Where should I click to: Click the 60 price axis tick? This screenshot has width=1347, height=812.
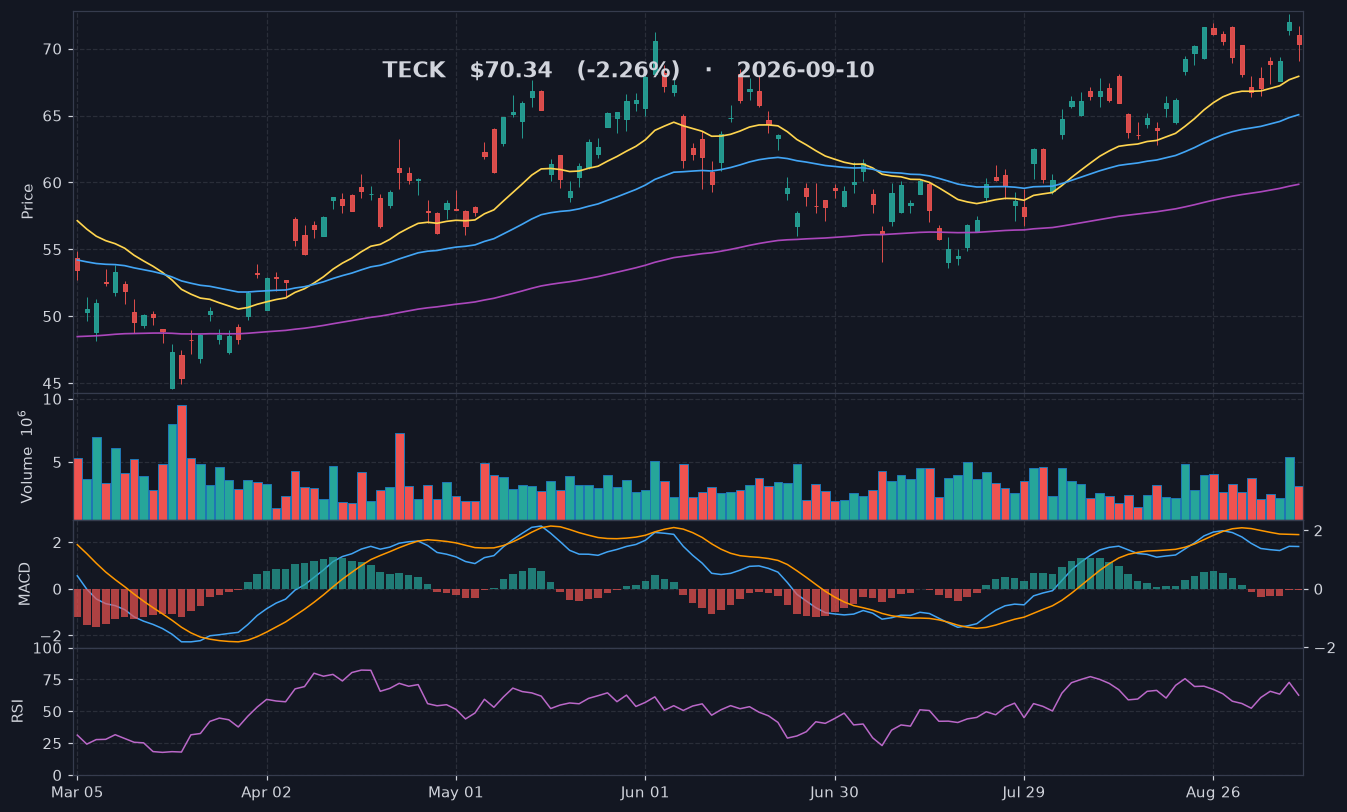tap(53, 183)
